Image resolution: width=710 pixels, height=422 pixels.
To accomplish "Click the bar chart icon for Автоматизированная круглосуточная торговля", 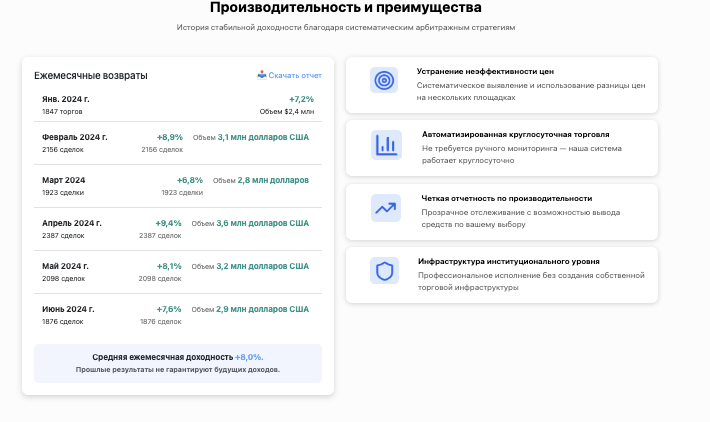I will coord(386,145).
